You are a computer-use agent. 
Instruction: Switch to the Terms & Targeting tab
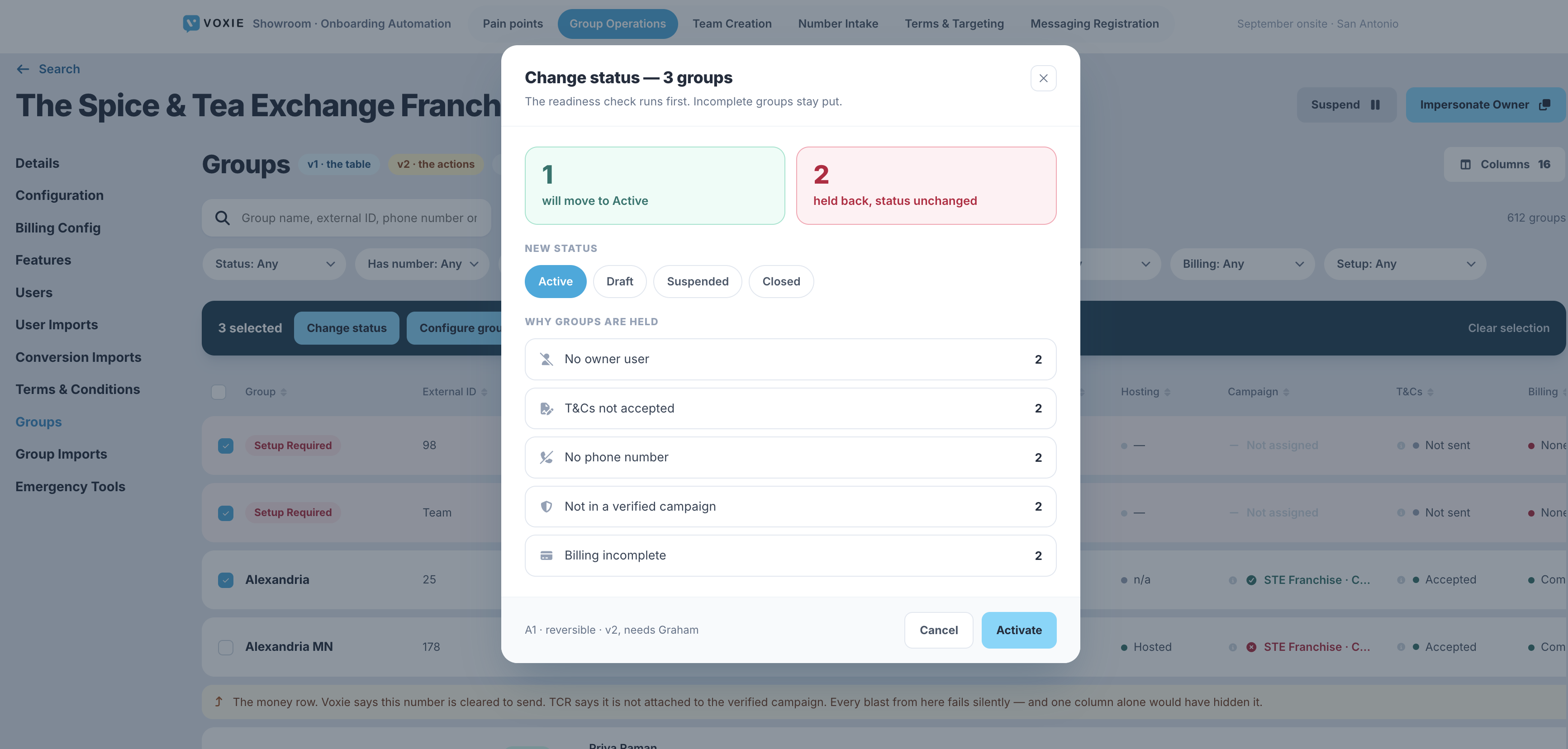[954, 24]
